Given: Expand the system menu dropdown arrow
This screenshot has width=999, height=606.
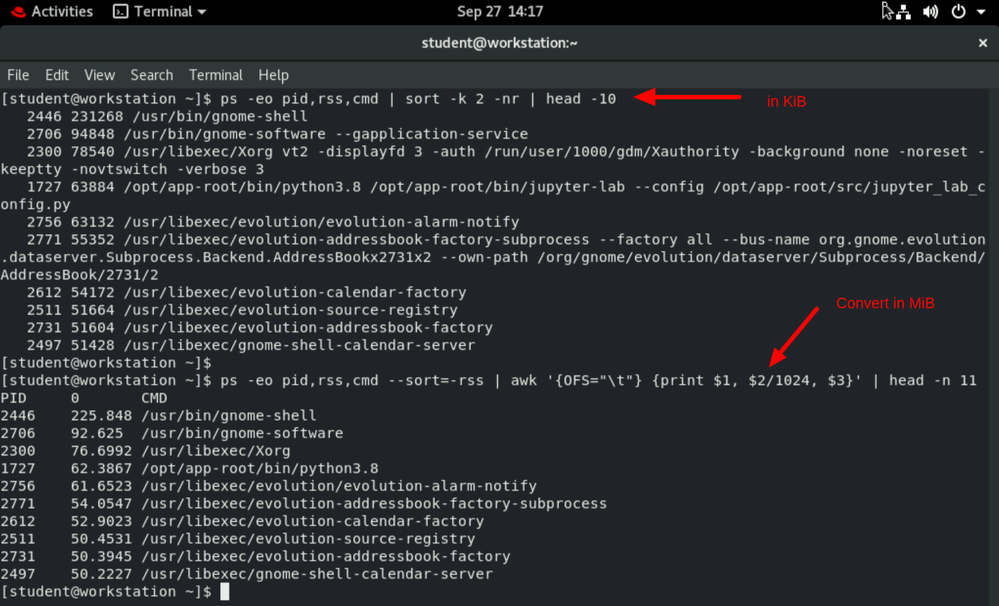Looking at the screenshot, I should pos(979,12).
